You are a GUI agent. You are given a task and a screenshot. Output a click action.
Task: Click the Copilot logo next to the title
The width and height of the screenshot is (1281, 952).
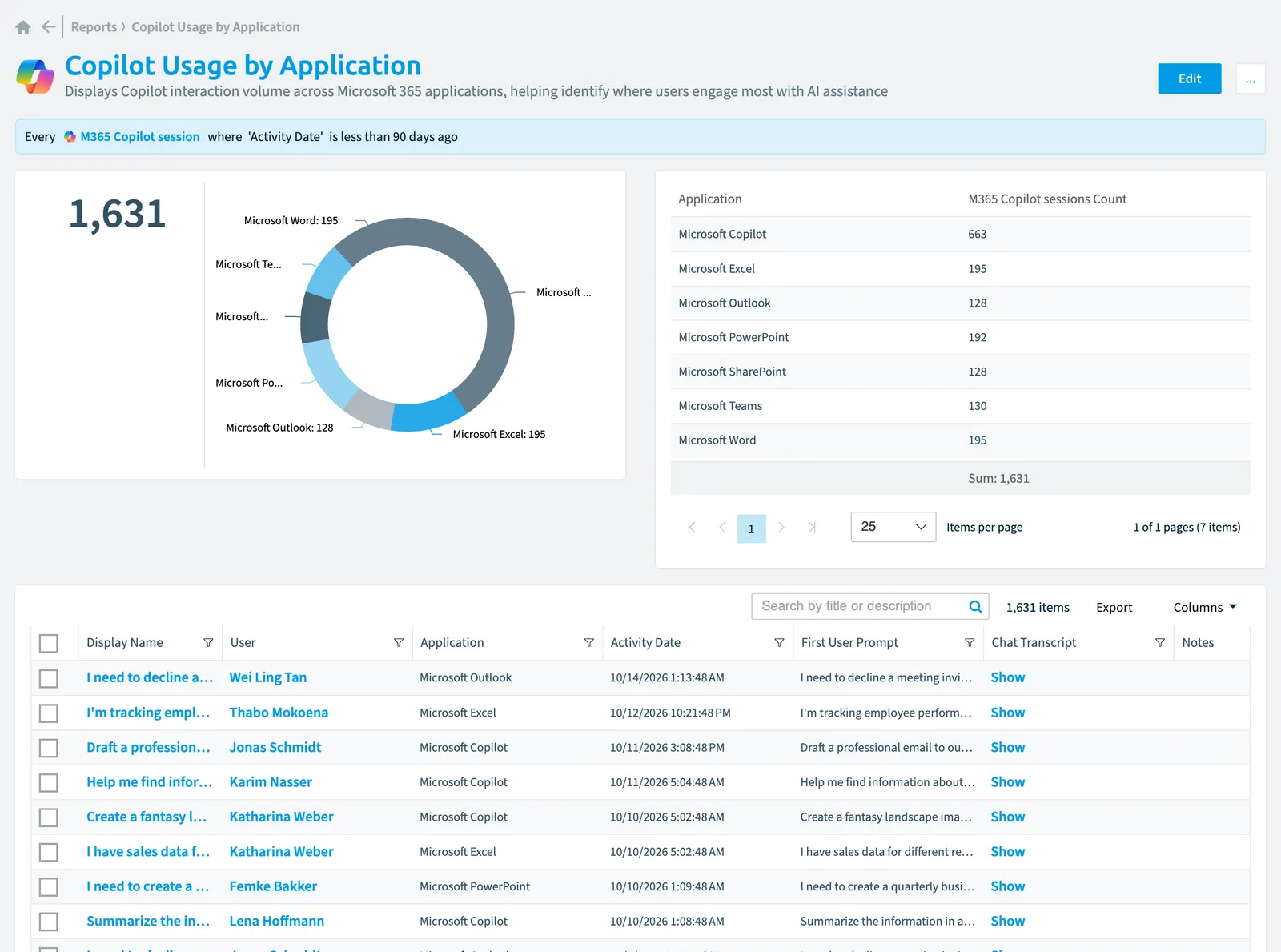[35, 77]
